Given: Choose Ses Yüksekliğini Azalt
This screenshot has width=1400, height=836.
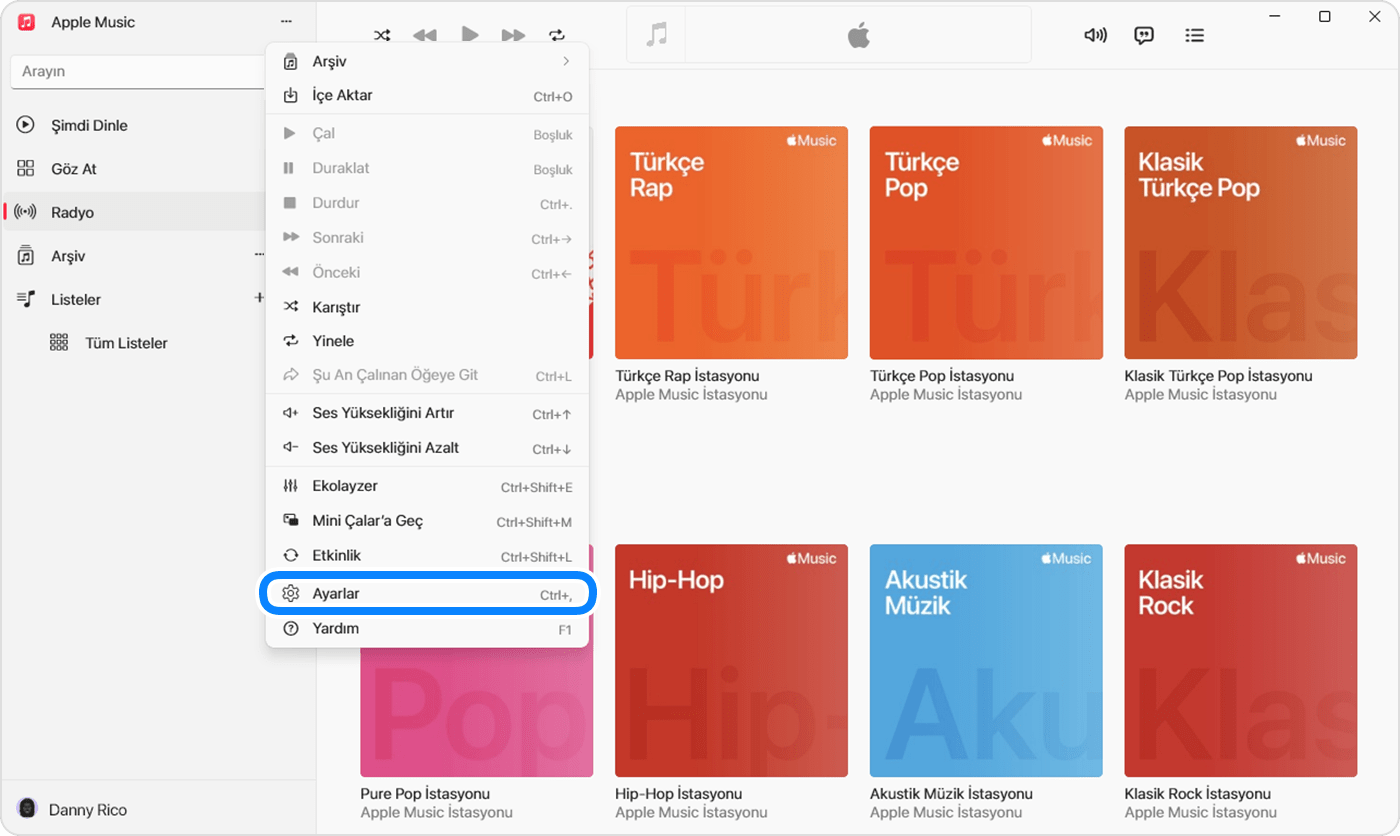Looking at the screenshot, I should (x=428, y=448).
